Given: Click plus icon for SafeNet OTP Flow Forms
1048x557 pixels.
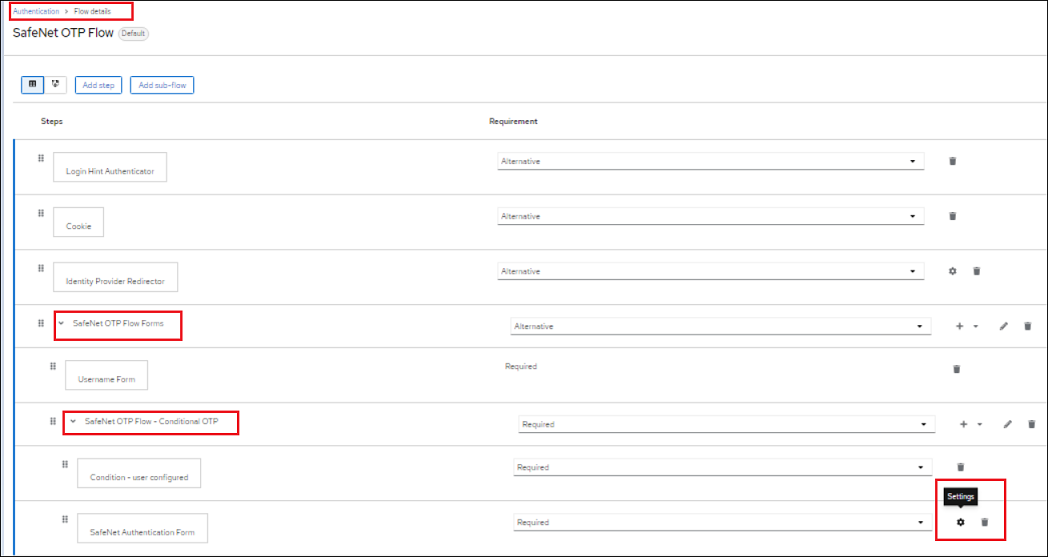Looking at the screenshot, I should [960, 326].
